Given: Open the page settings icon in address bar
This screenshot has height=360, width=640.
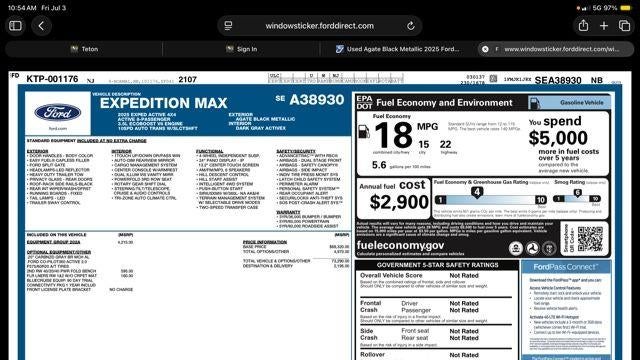Looking at the screenshot, I should (228, 26).
